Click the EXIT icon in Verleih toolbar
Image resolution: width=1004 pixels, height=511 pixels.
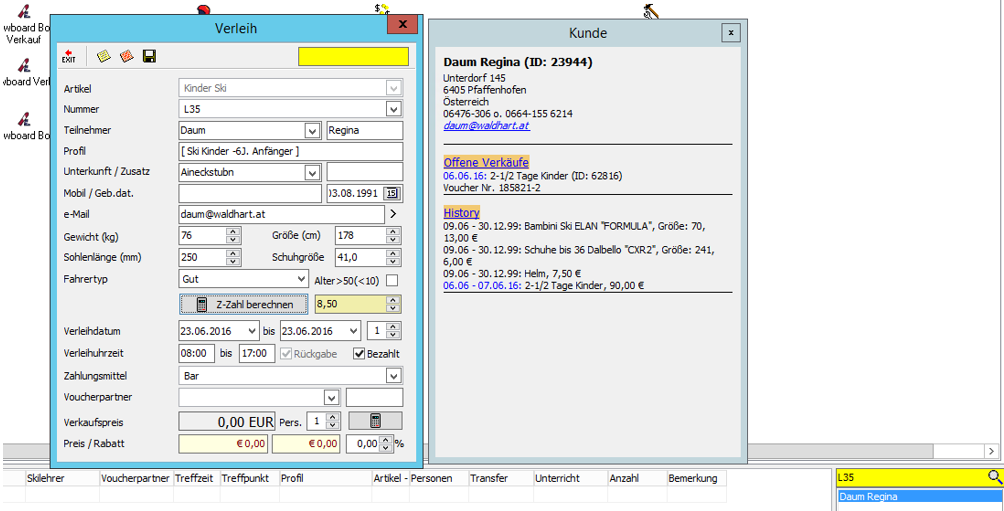69,57
